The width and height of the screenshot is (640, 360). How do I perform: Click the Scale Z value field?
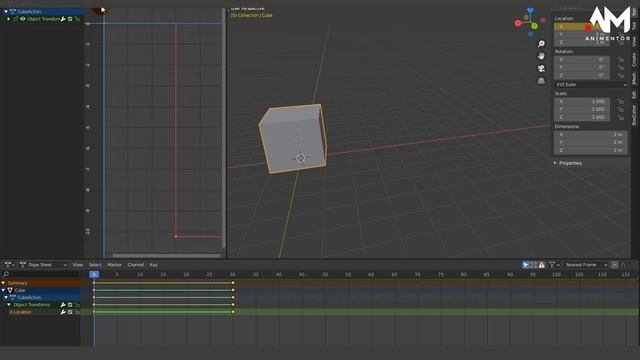pyautogui.click(x=581, y=117)
